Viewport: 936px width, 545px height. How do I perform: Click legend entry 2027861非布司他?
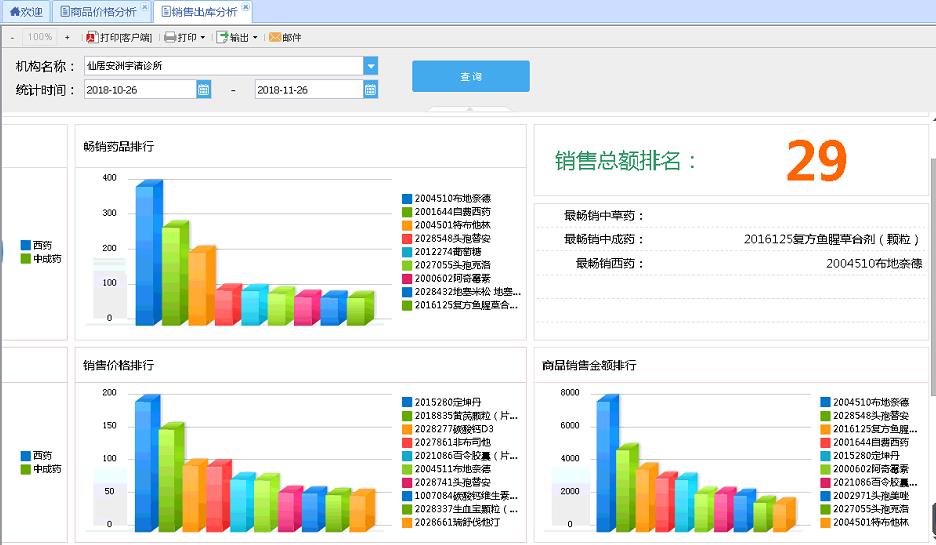[x=447, y=442]
